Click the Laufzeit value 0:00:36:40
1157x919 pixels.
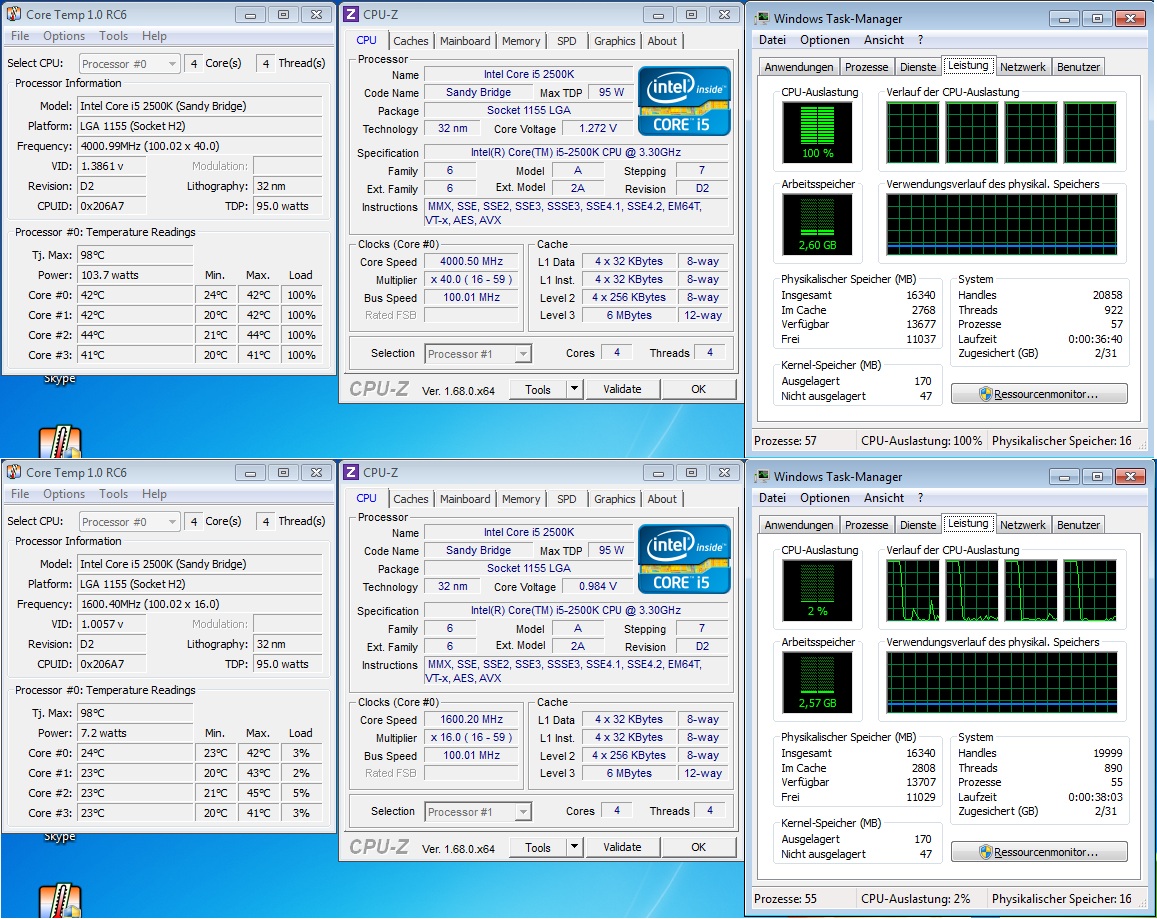click(x=1095, y=339)
